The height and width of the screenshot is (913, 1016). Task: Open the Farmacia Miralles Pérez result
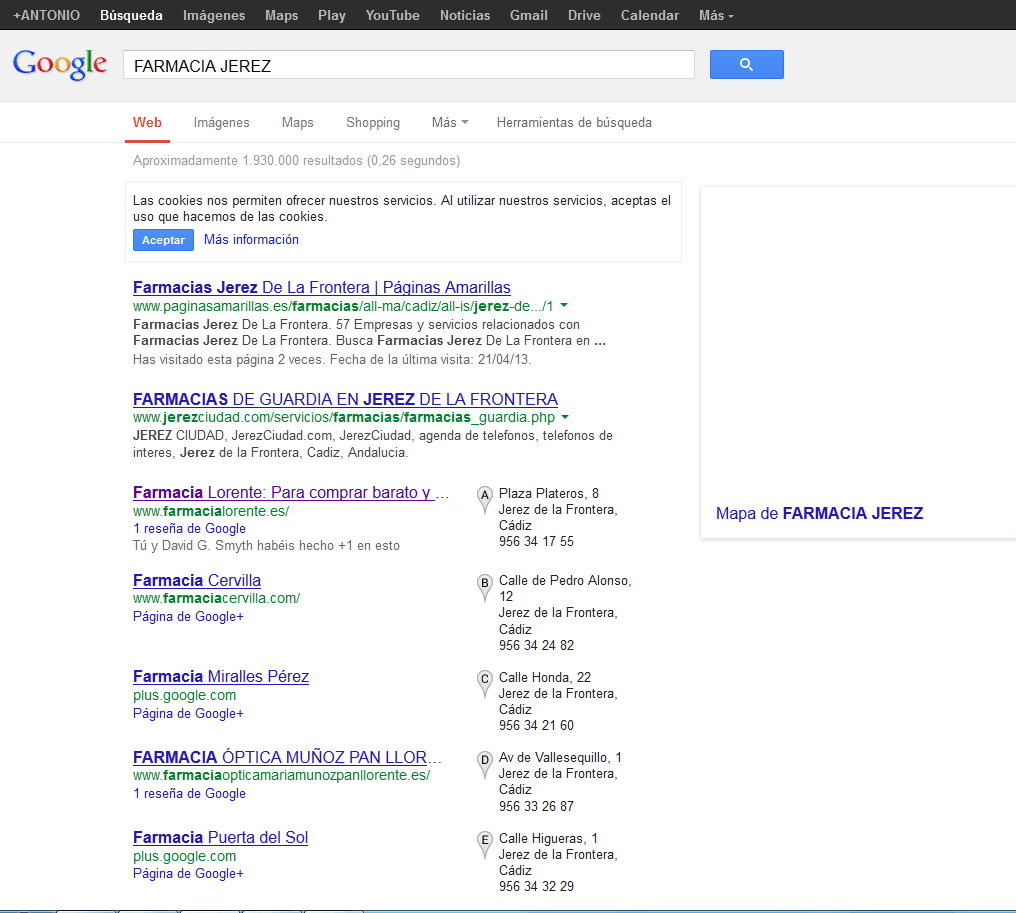221,676
